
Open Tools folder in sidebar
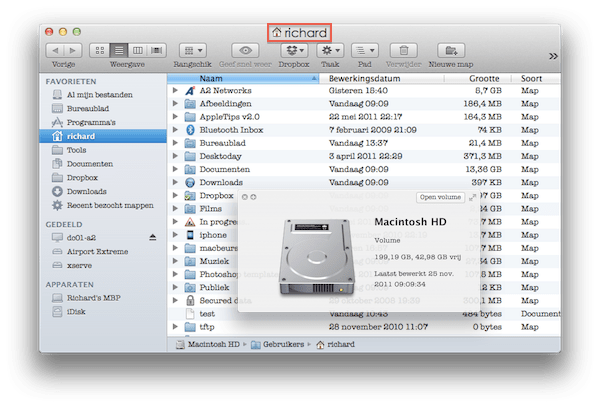[x=103, y=150]
